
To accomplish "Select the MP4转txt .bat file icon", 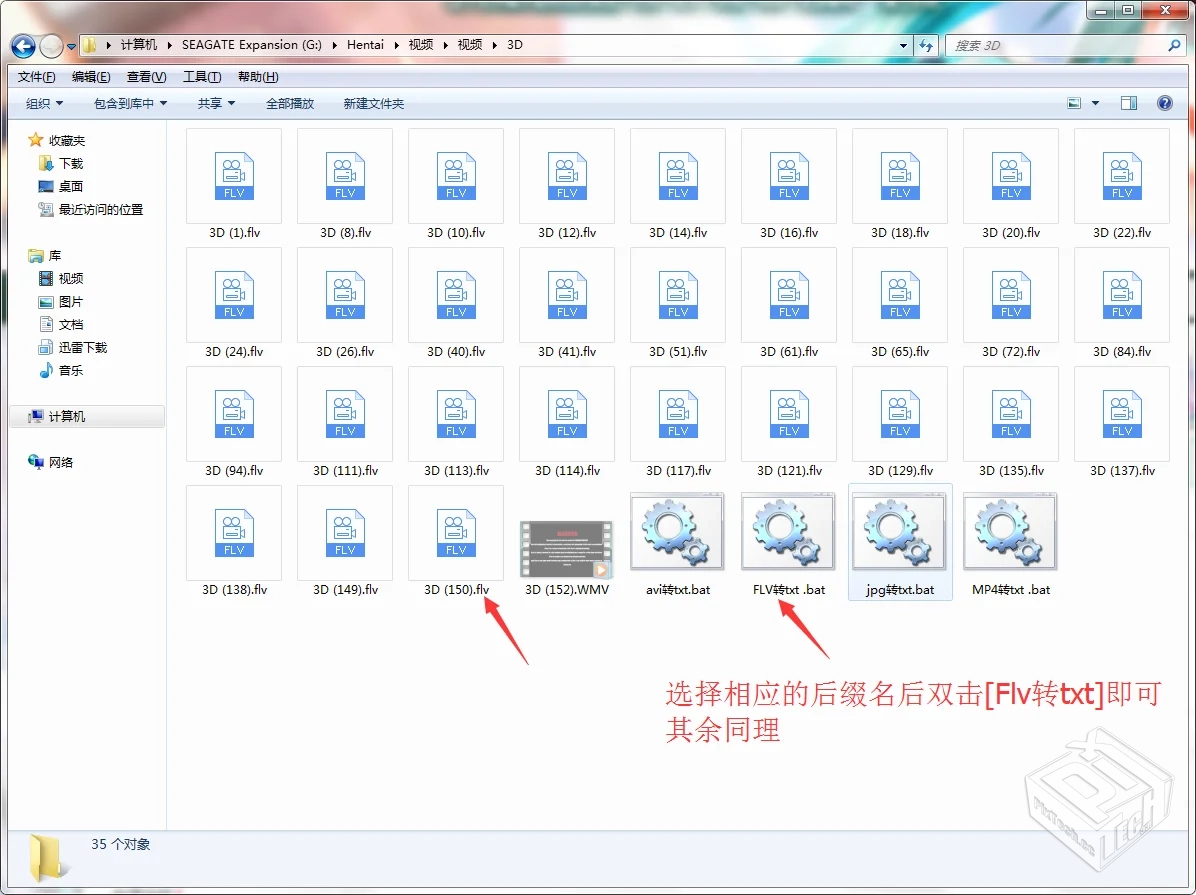I will pyautogui.click(x=1011, y=532).
